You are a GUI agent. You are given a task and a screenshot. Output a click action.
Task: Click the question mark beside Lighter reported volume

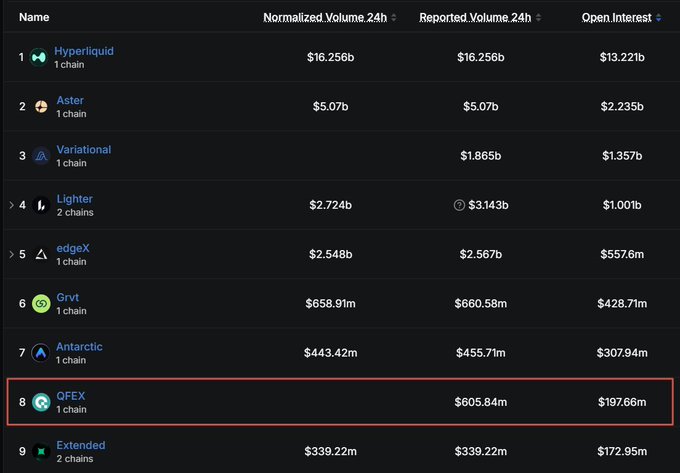(x=459, y=205)
